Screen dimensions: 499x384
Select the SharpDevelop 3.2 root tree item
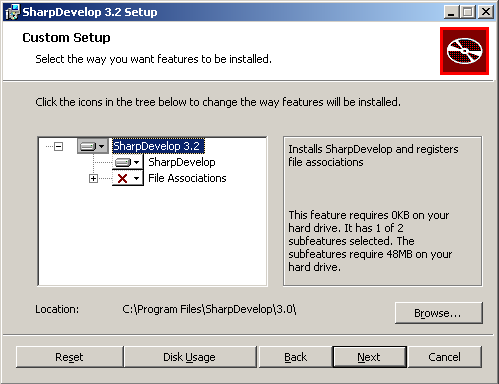[157, 146]
